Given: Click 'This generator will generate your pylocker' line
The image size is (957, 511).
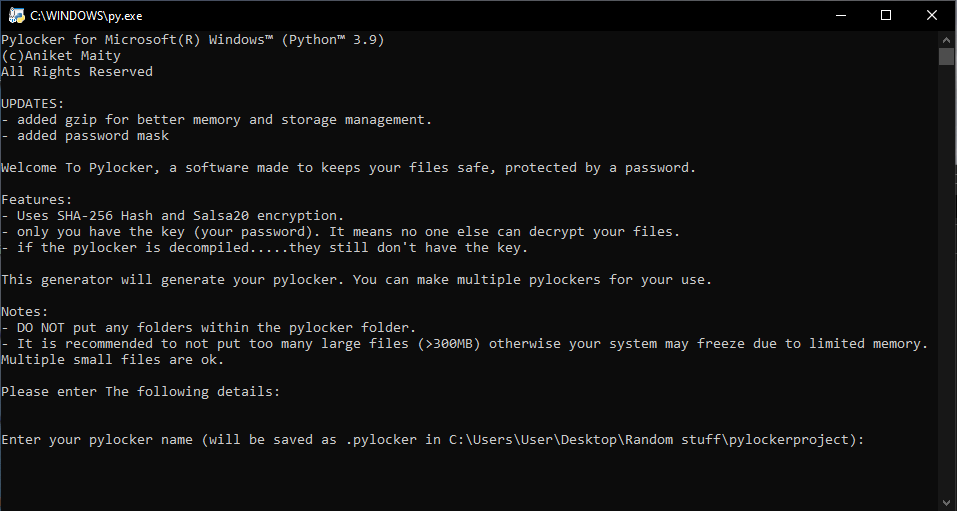Looking at the screenshot, I should click(356, 280).
